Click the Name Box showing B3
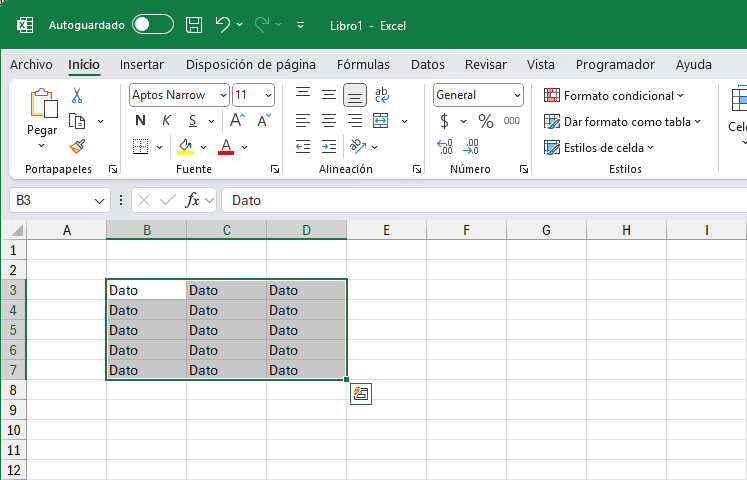 60,200
